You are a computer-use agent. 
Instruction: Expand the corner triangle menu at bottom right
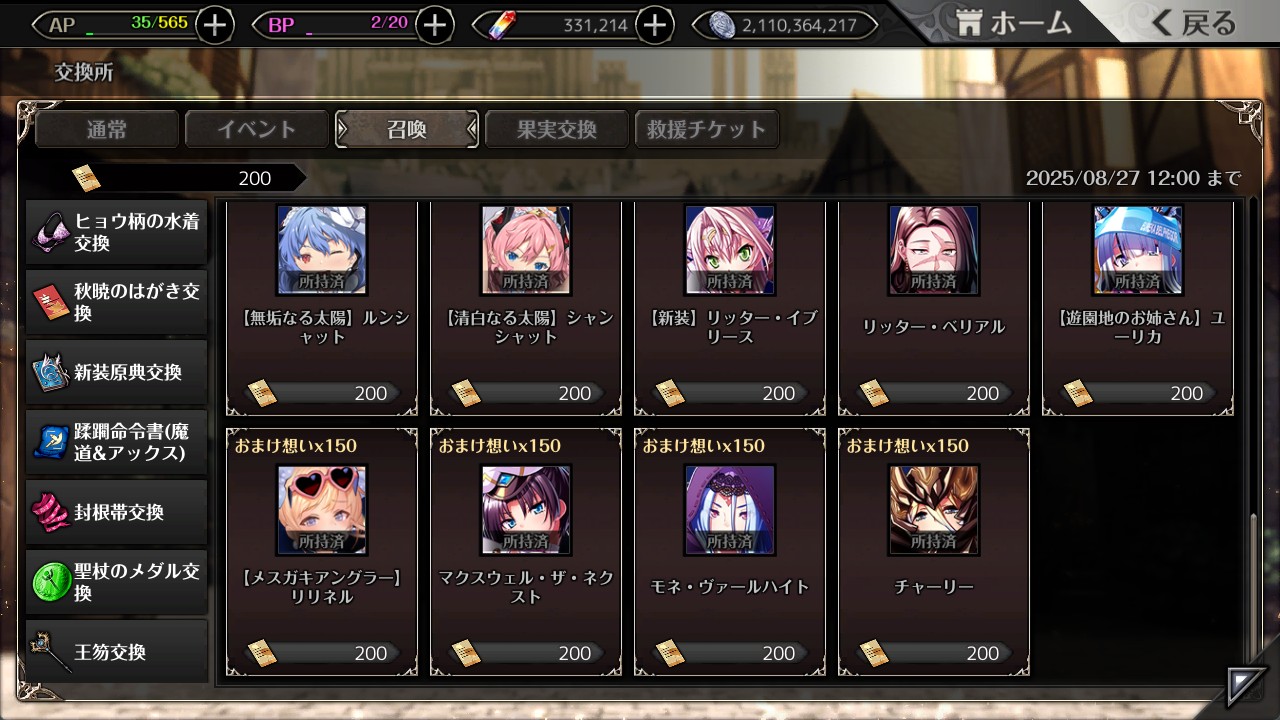click(x=1246, y=686)
